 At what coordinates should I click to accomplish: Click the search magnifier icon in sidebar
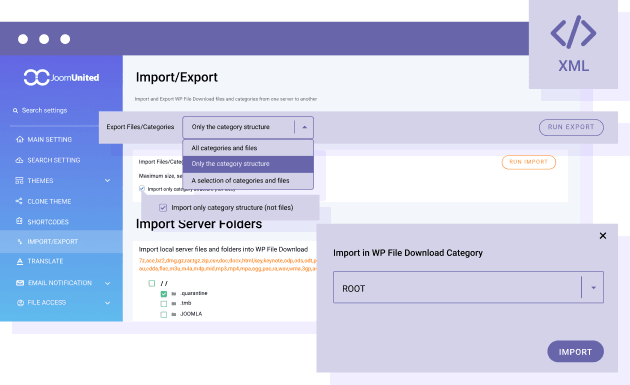click(15, 111)
